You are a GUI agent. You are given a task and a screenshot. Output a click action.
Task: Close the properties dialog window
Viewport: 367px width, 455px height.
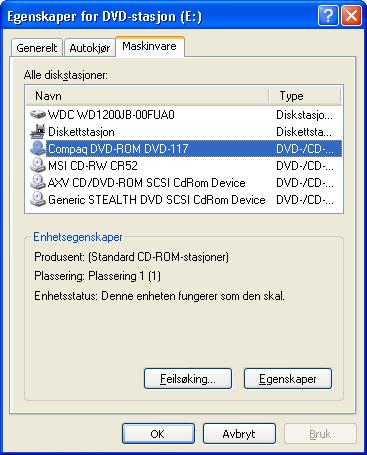[x=351, y=16]
